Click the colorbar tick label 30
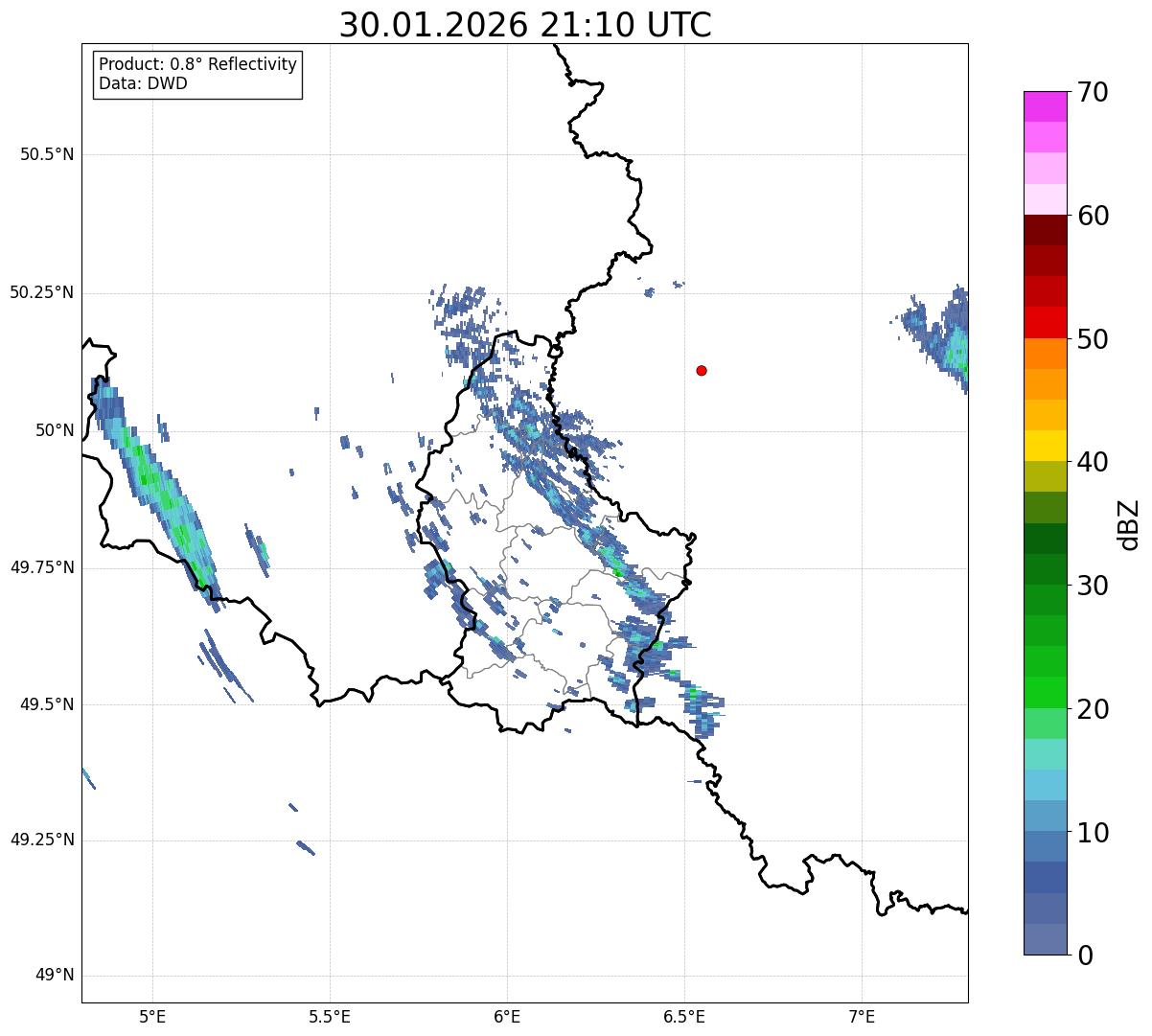The width and height of the screenshot is (1152, 1036). [x=1093, y=586]
